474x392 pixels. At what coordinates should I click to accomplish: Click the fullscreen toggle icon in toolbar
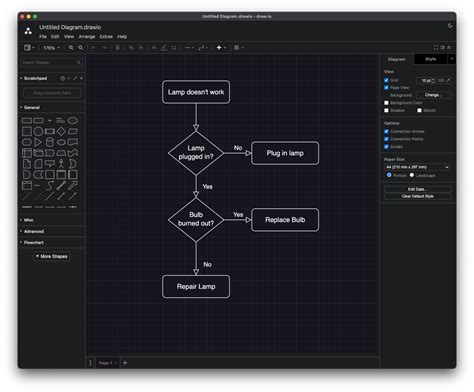tap(436, 47)
